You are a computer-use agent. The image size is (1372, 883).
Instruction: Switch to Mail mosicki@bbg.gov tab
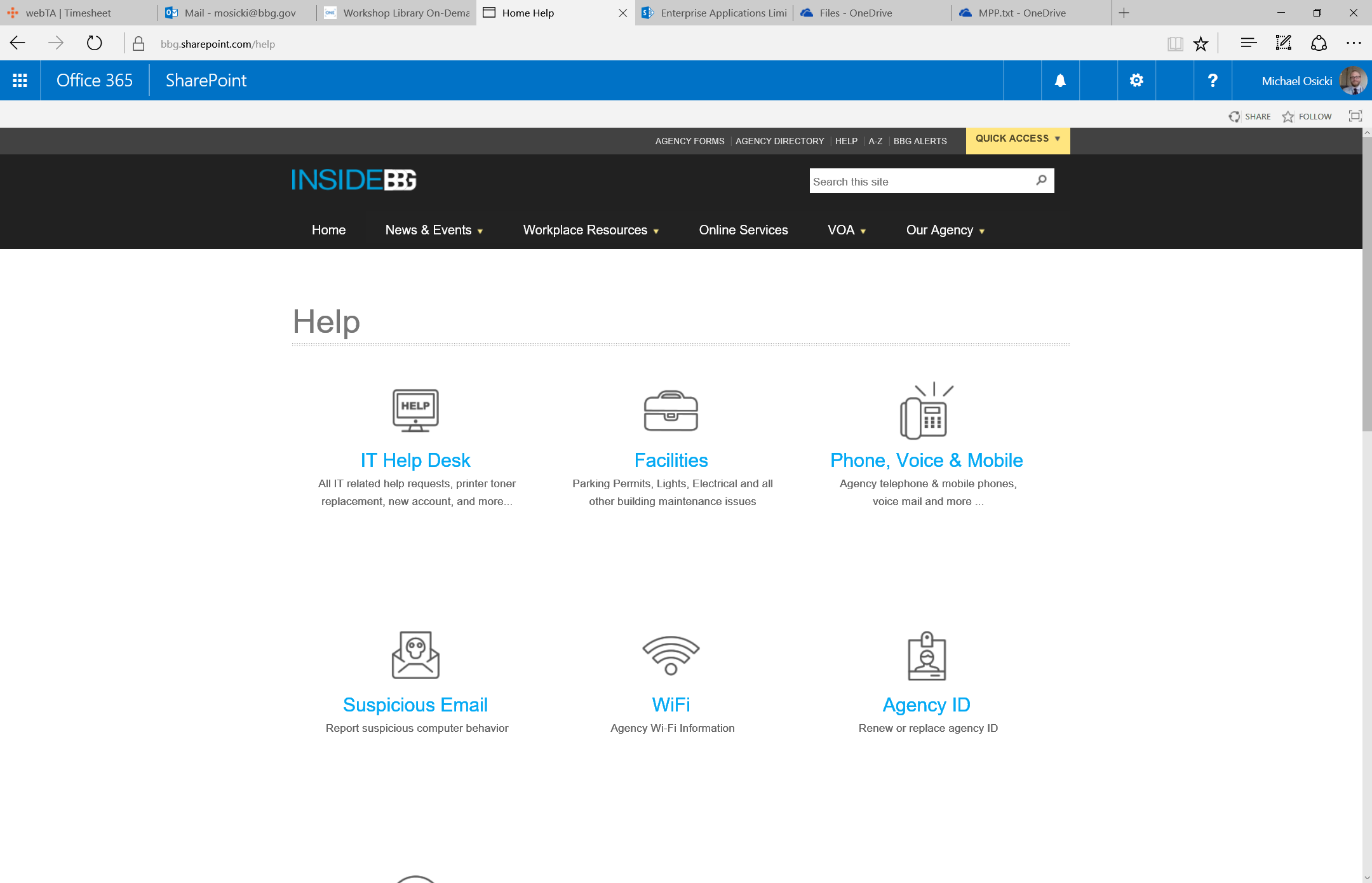(238, 13)
